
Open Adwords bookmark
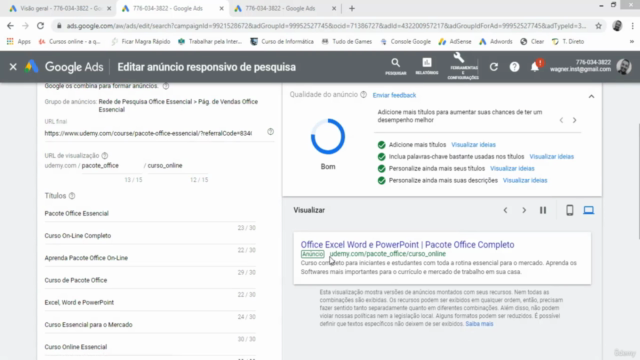point(496,42)
